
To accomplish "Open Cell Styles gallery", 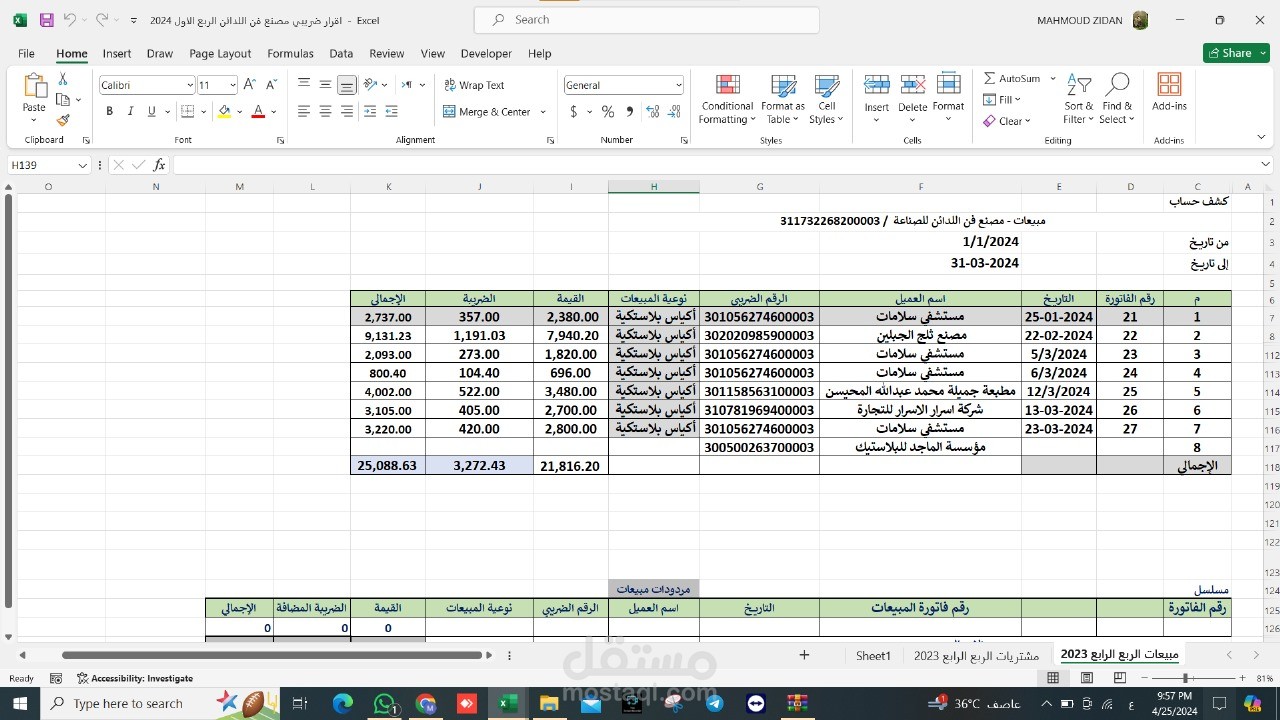I will pyautogui.click(x=827, y=99).
